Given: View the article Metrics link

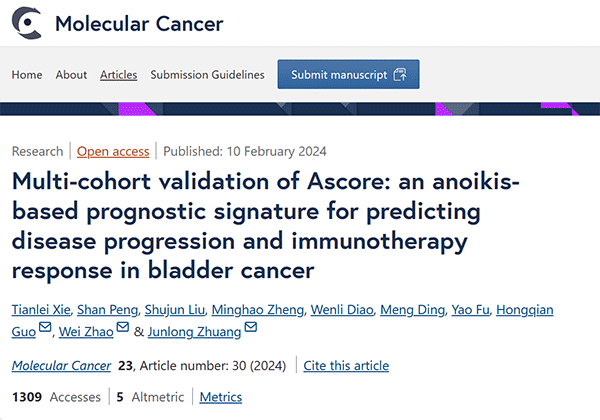Looking at the screenshot, I should [x=220, y=397].
